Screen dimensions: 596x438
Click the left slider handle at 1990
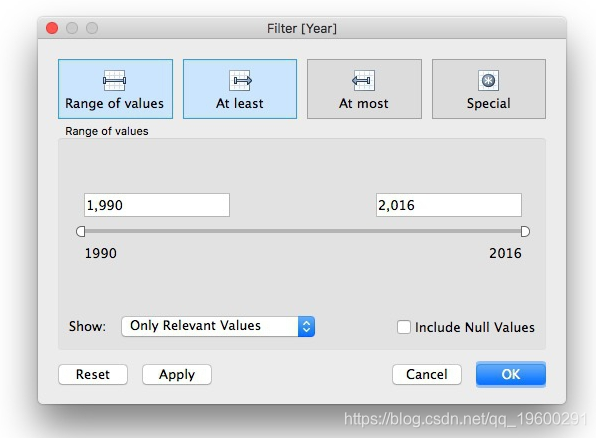point(81,231)
